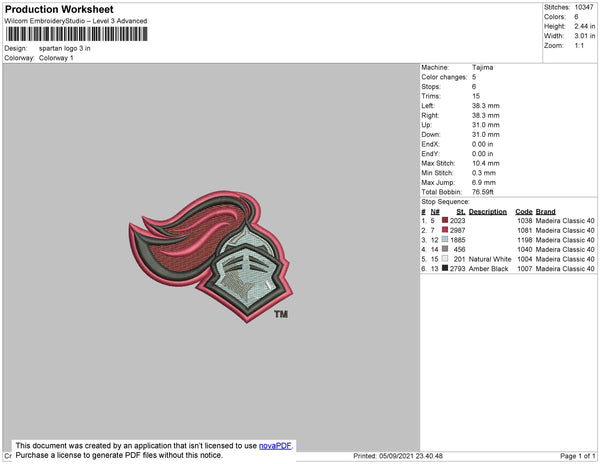Click the 'Code' column header
Image resolution: width=600 pixels, height=464 pixels.
(523, 212)
